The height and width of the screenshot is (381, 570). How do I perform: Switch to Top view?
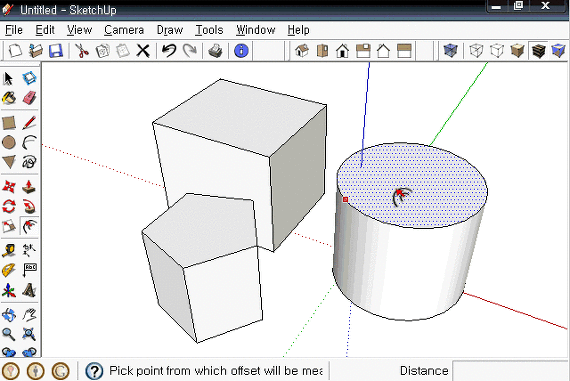pyautogui.click(x=322, y=51)
